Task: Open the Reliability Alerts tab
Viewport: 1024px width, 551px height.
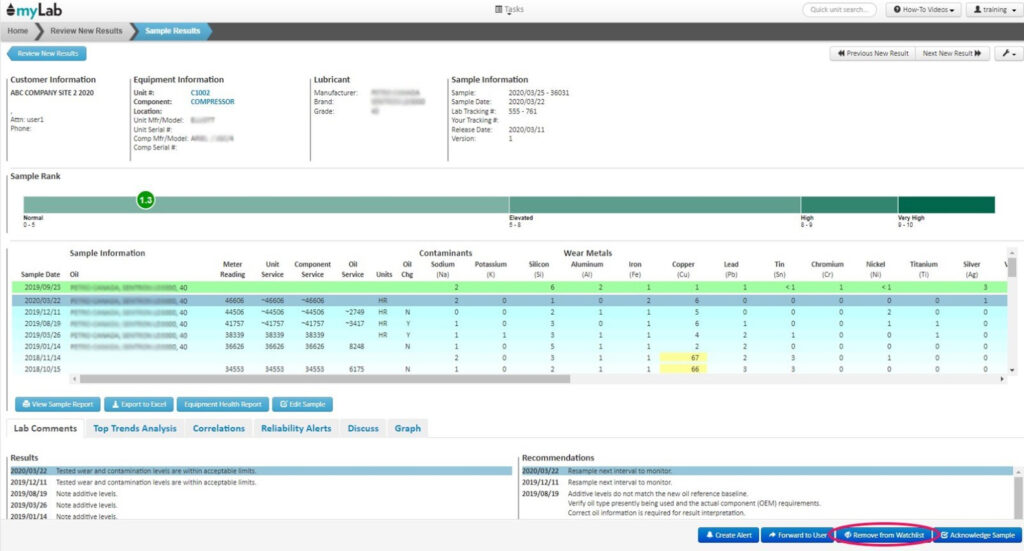Action: pos(296,428)
